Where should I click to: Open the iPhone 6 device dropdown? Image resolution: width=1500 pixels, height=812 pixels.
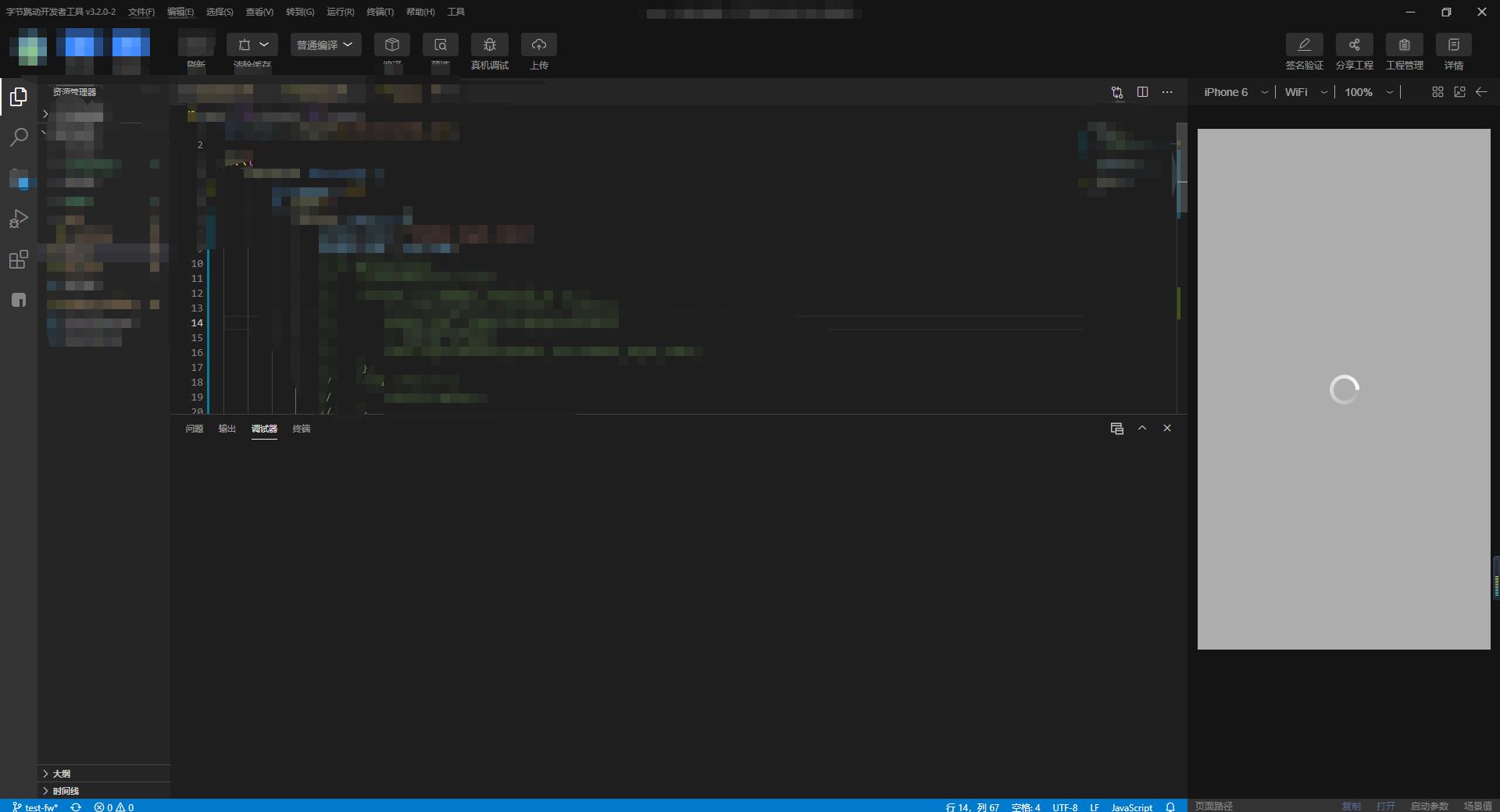click(x=1235, y=92)
